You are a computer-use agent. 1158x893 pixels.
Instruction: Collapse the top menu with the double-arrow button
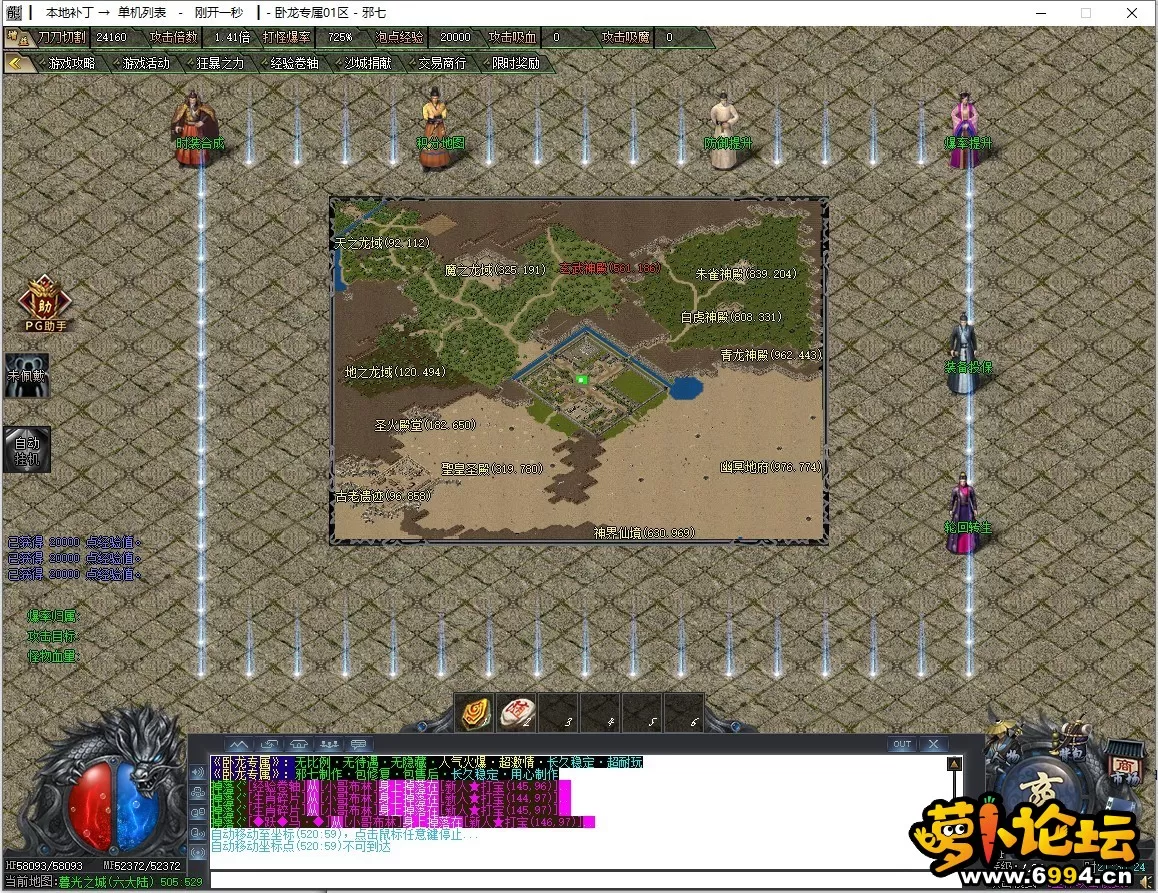click(16, 64)
